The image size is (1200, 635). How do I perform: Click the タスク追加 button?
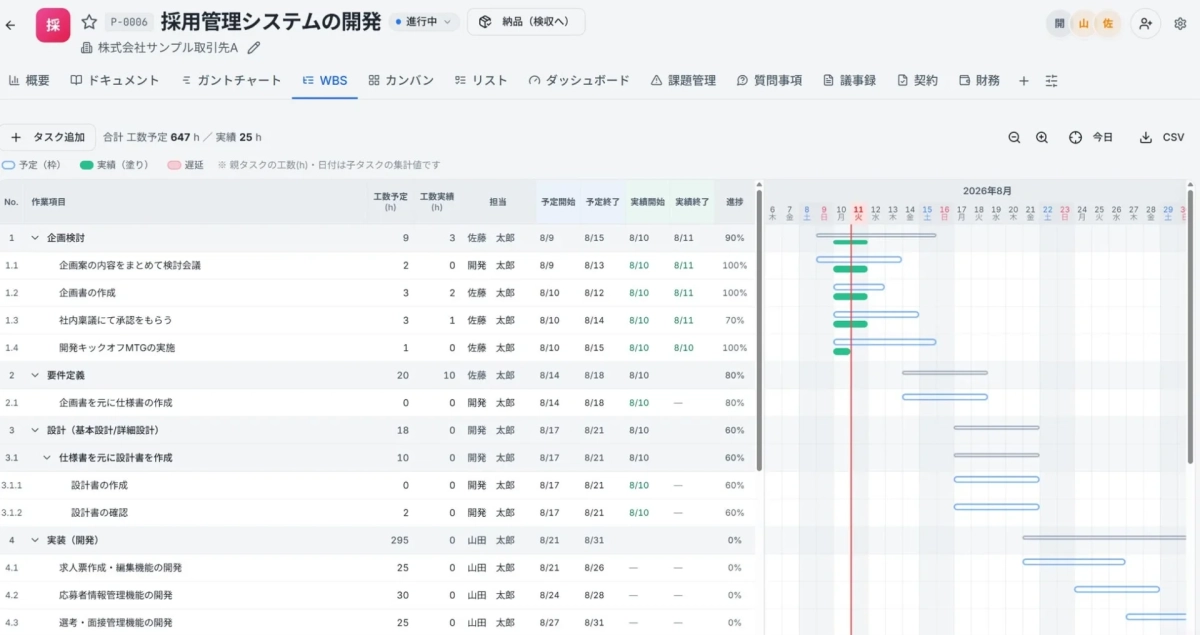[48, 137]
